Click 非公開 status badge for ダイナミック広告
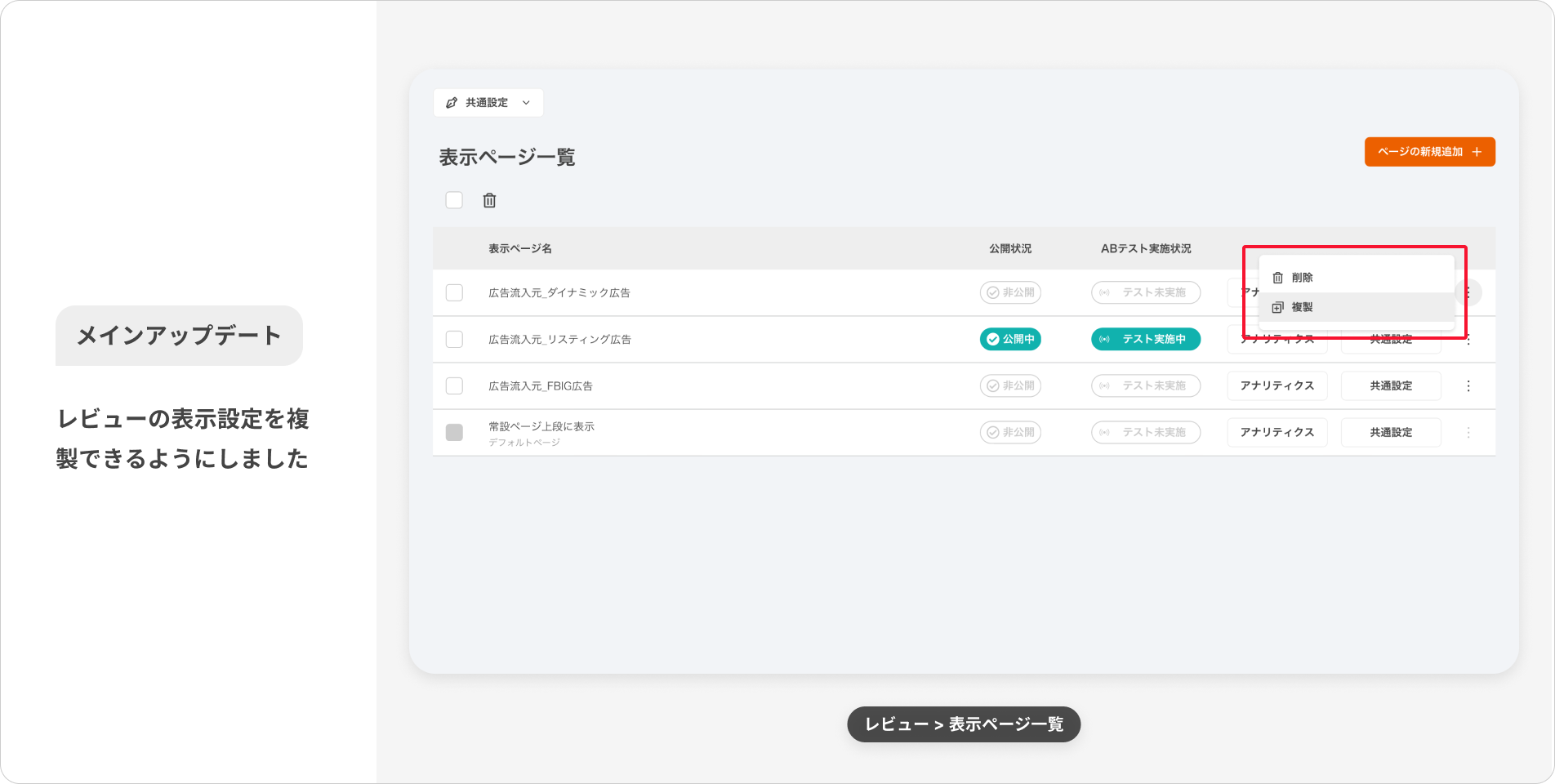This screenshot has width=1555, height=784. click(1010, 292)
